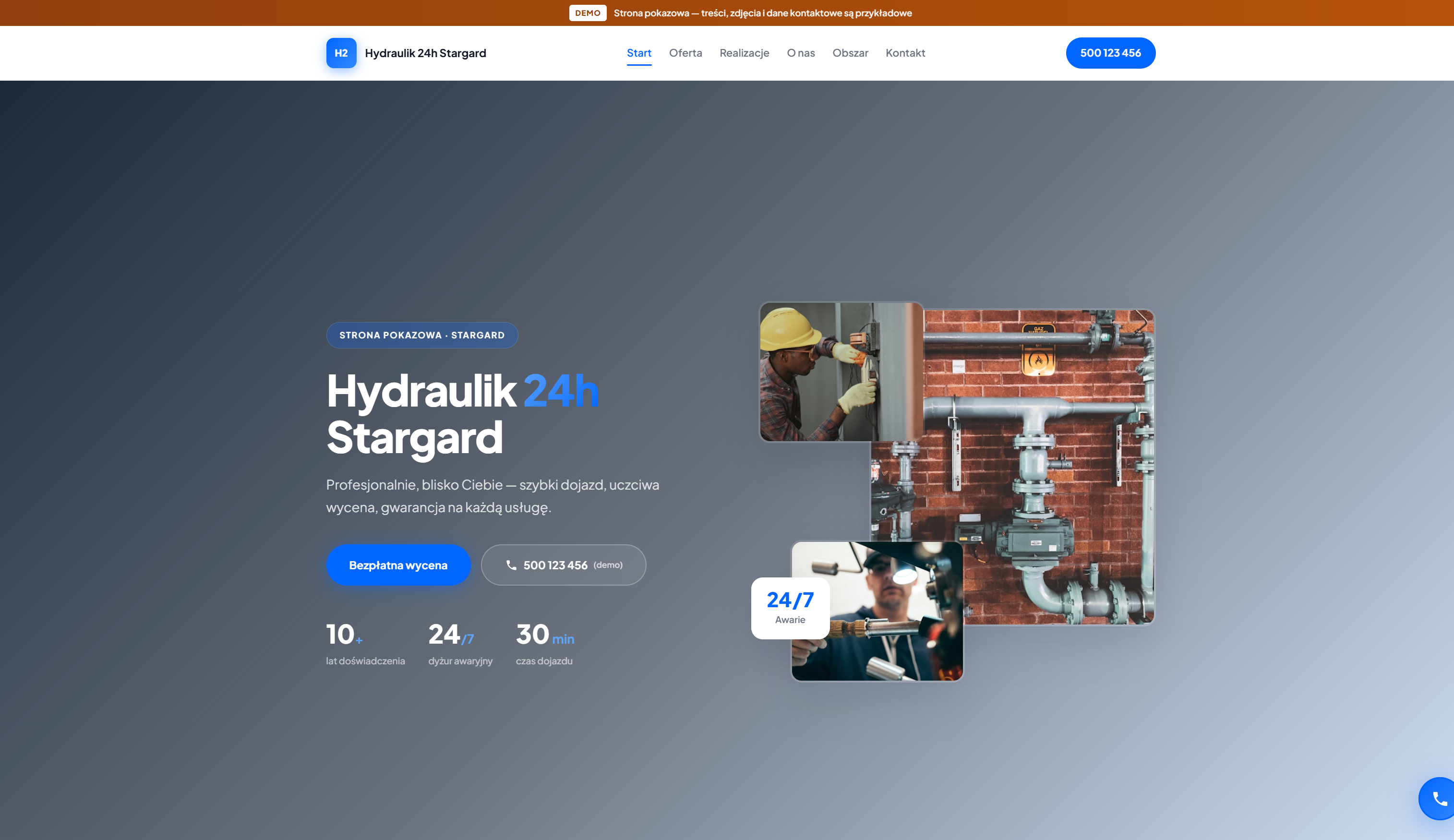Click the DEMO badge in top banner

[588, 12]
